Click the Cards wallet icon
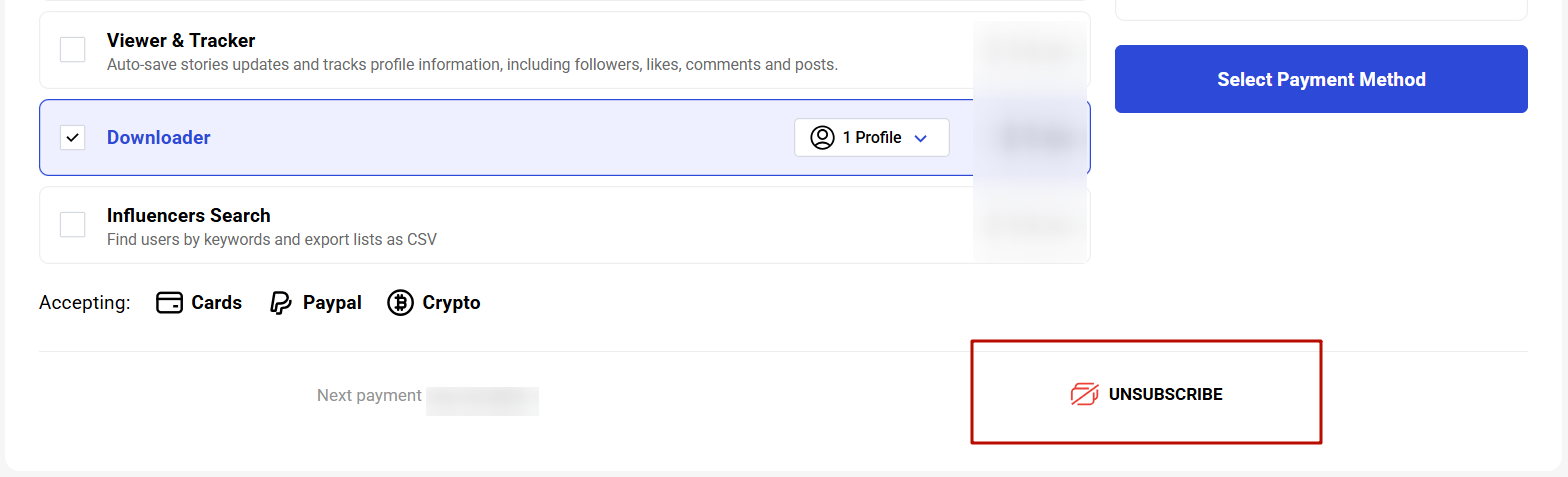1568x477 pixels. [x=169, y=303]
